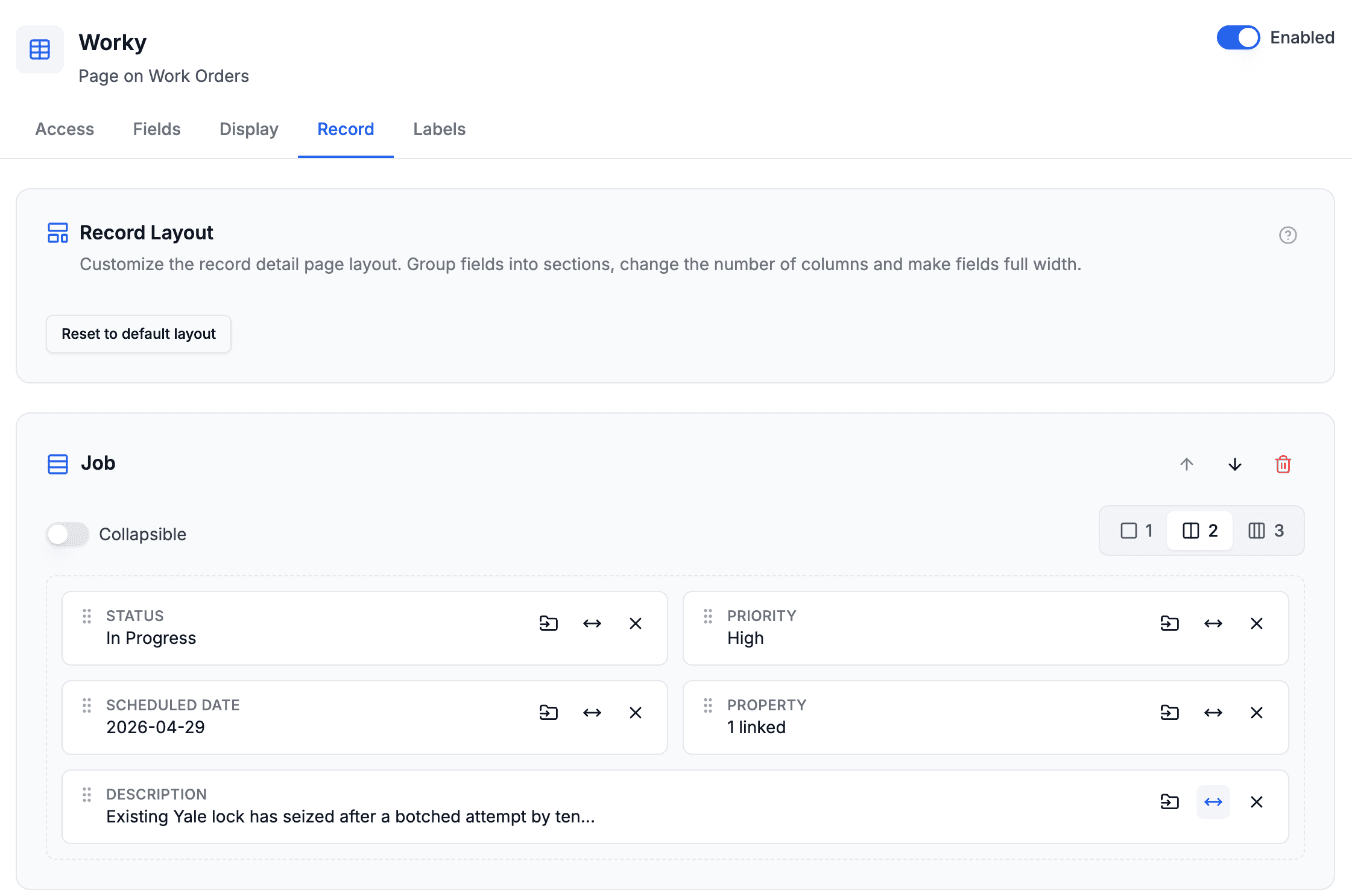Viewport: 1352px width, 896px height.
Task: Remove the Status field
Action: point(635,623)
